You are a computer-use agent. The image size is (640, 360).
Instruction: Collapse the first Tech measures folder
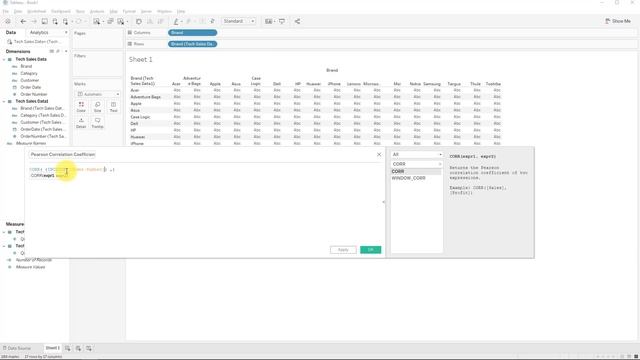click(4, 232)
